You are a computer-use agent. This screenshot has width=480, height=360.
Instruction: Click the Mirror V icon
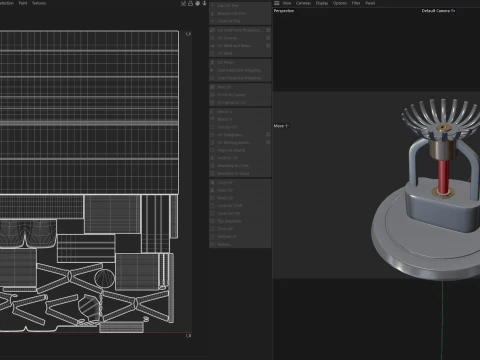(x=212, y=119)
